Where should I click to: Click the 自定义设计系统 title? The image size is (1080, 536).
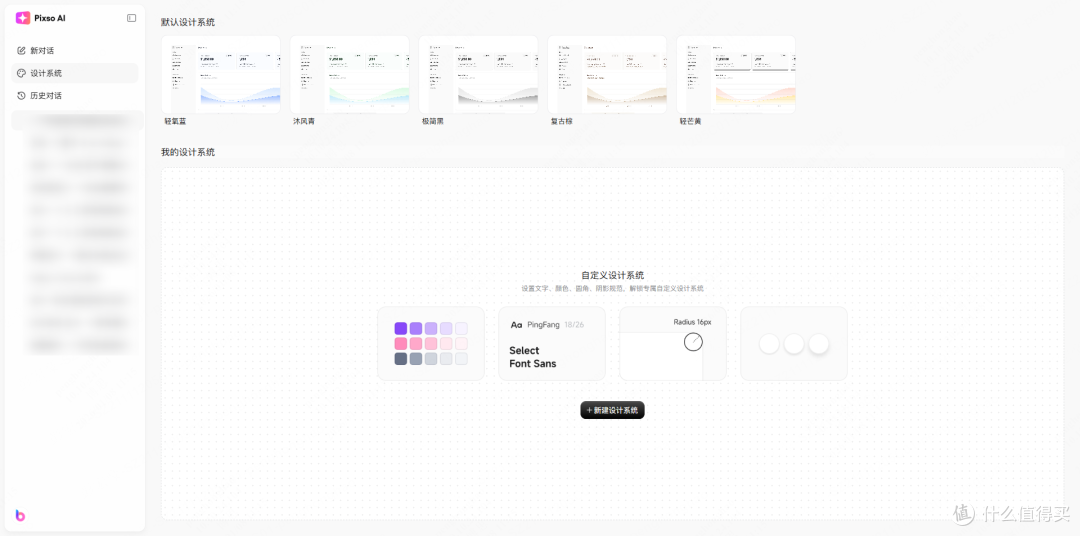click(x=612, y=275)
